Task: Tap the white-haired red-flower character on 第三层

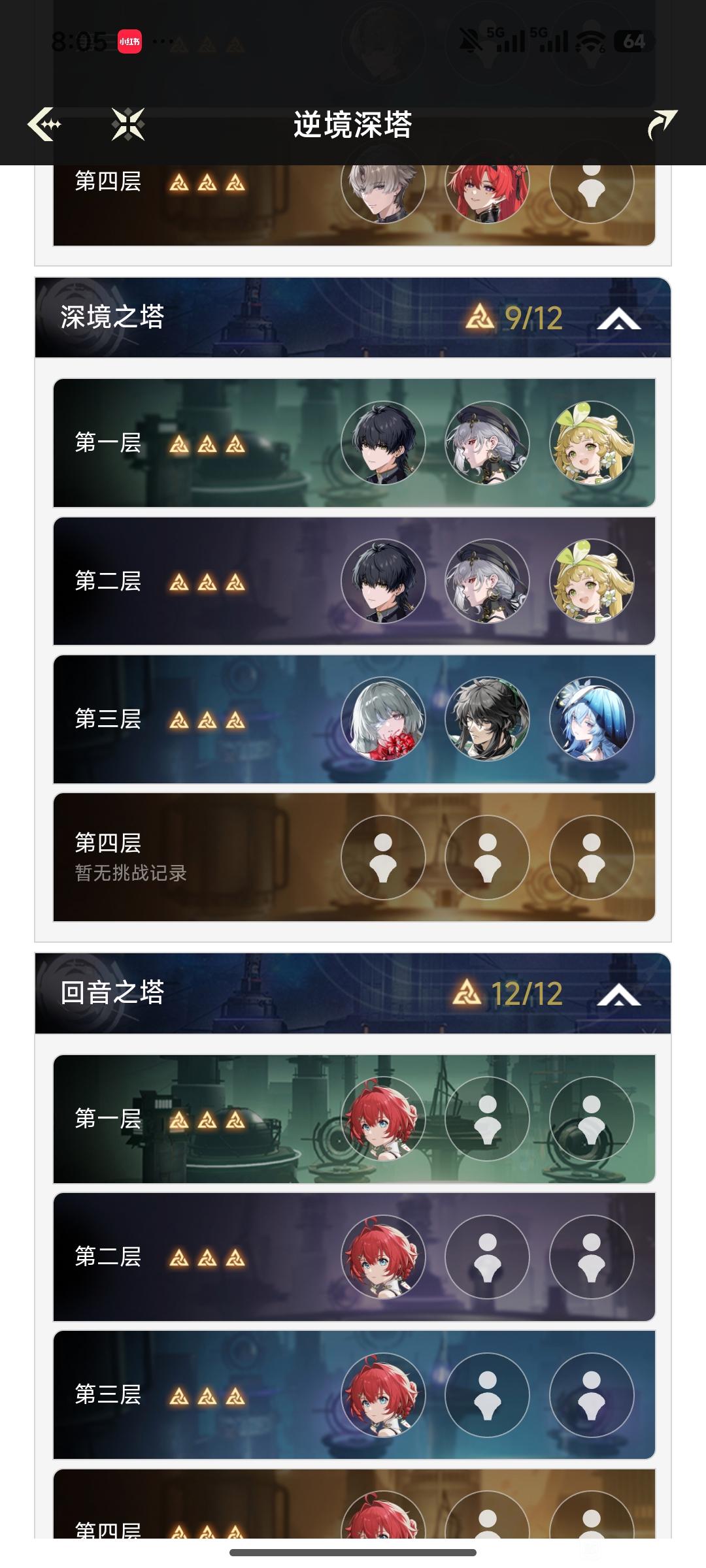Action: click(x=383, y=719)
